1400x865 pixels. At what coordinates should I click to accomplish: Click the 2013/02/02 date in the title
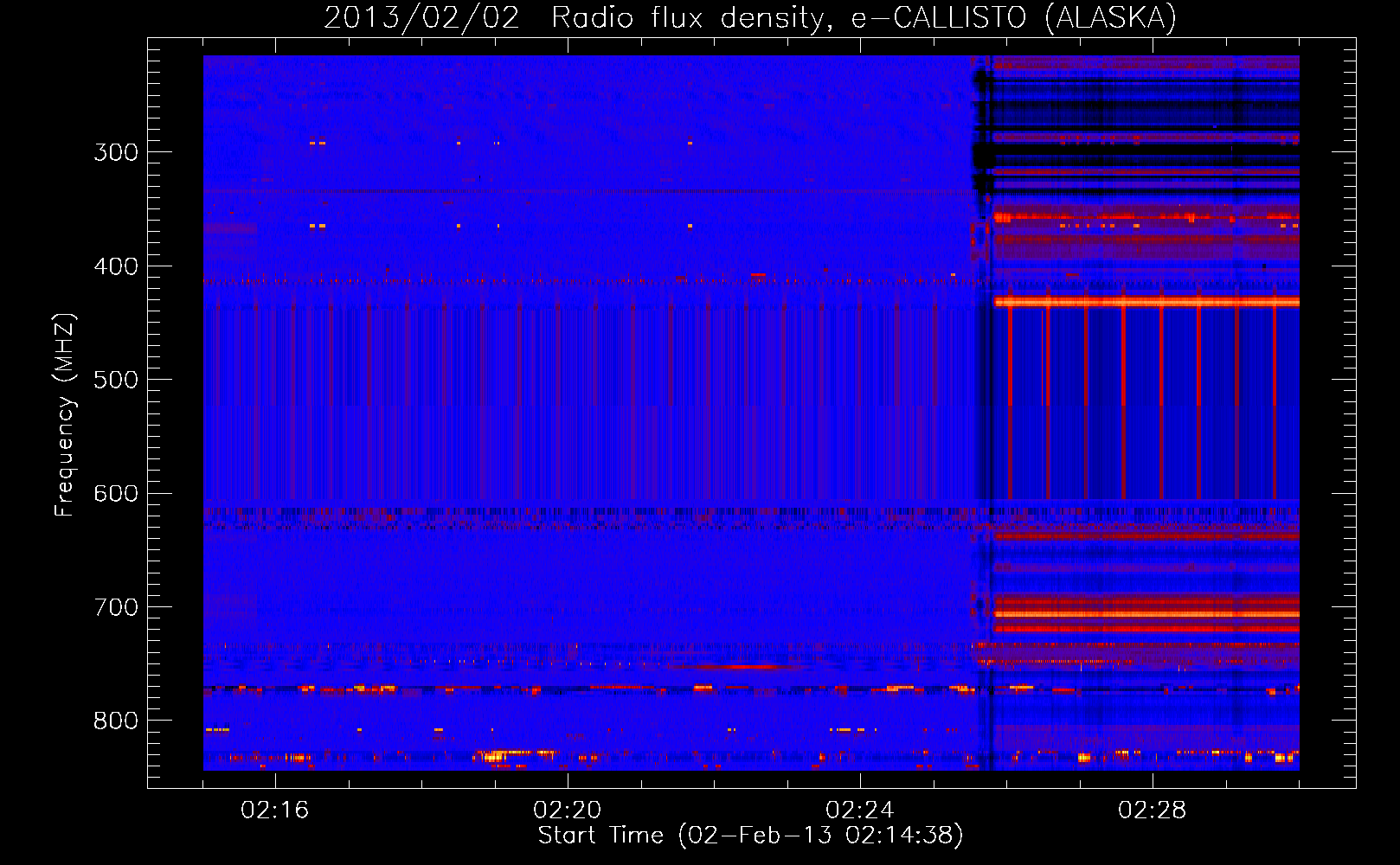422,17
